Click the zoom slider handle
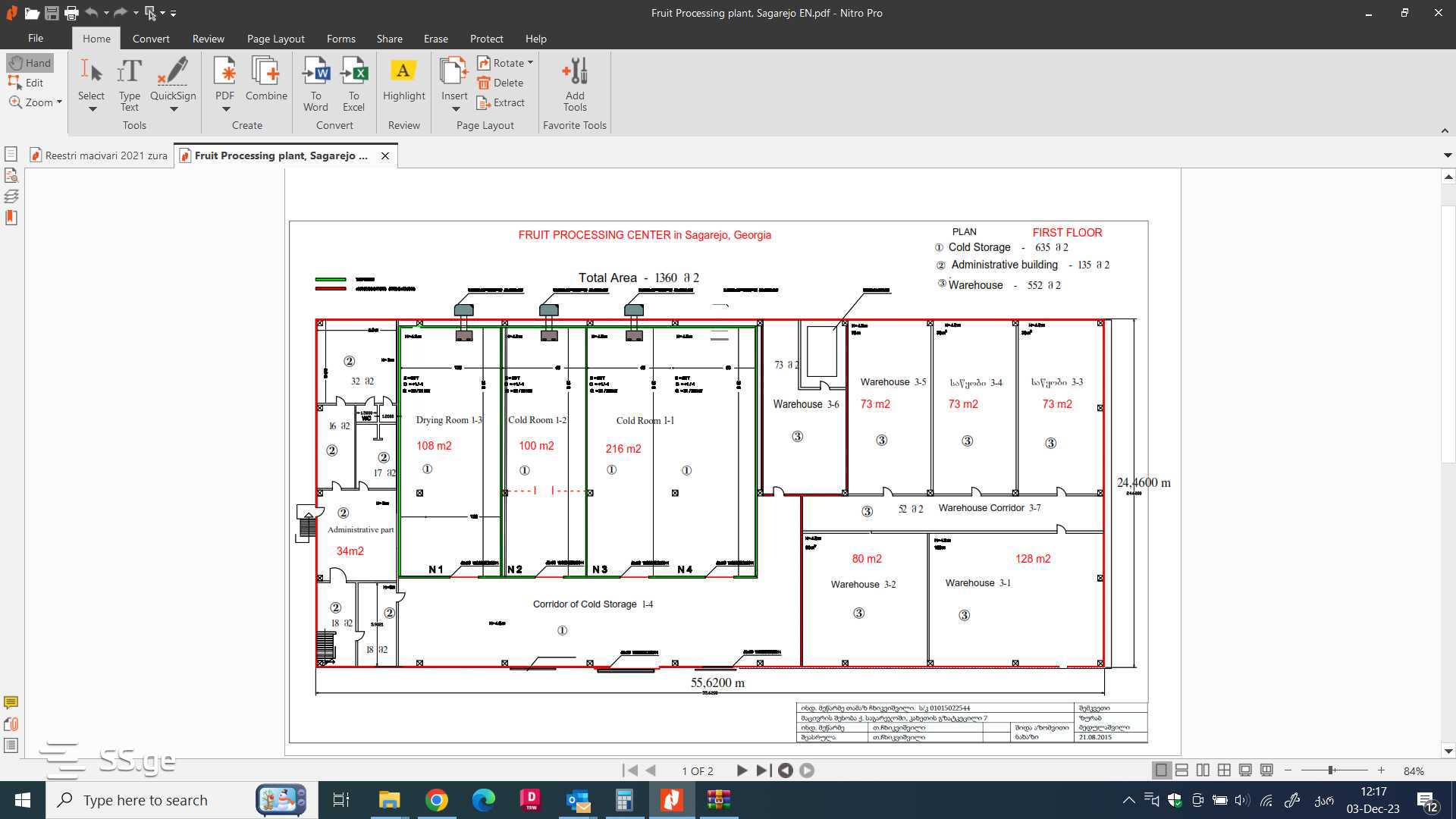This screenshot has width=1456, height=819. coord(1331,770)
